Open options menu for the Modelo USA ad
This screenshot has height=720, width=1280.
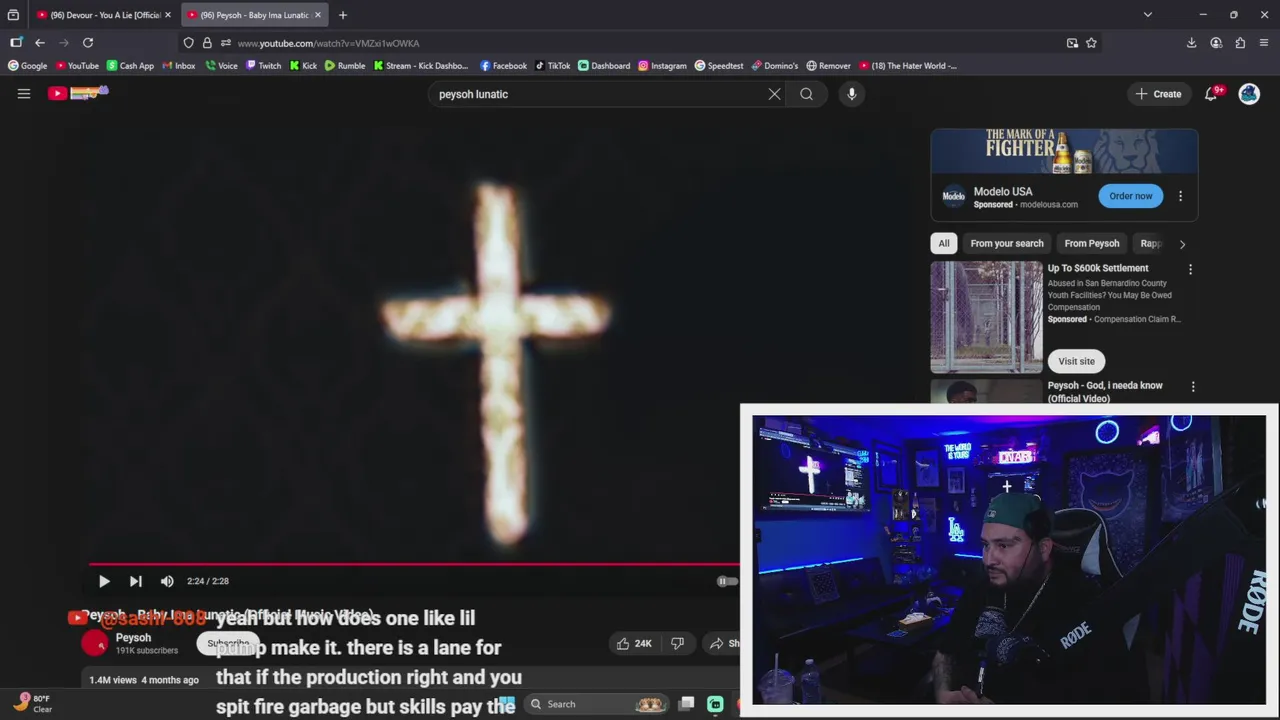coord(1180,196)
